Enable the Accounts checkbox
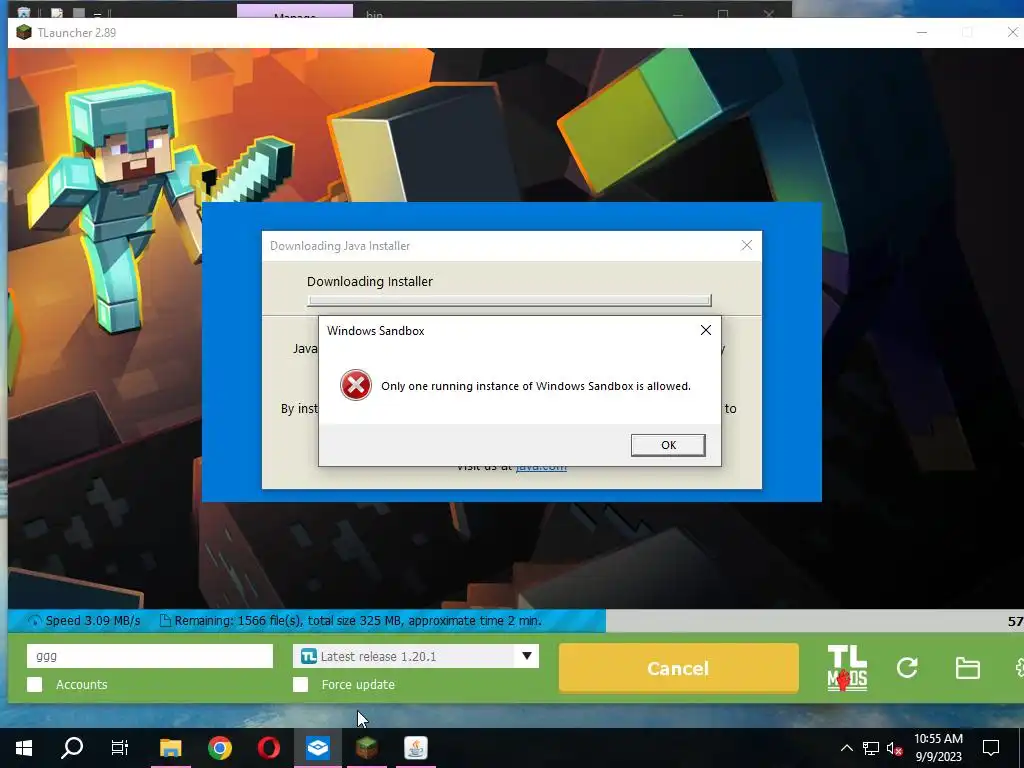 point(35,684)
